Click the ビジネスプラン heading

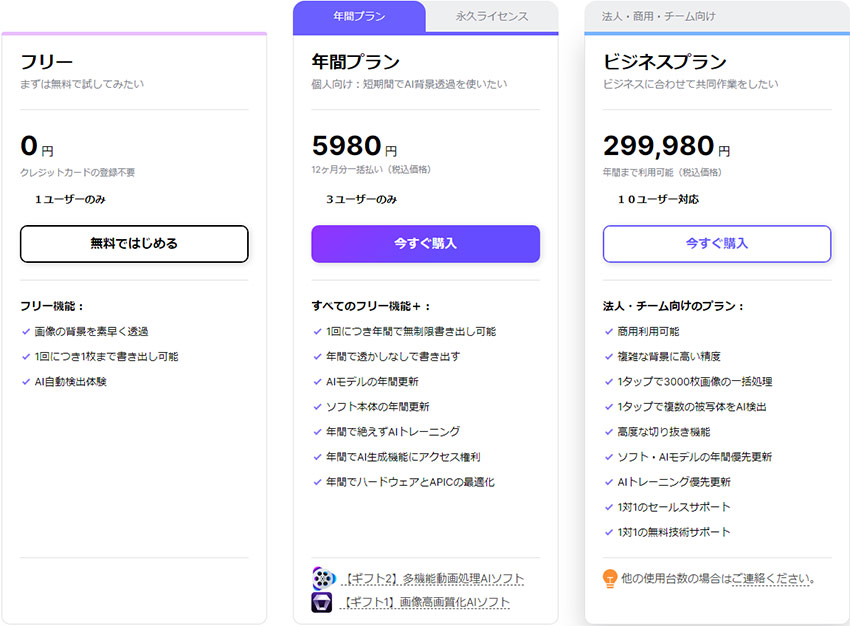664,62
